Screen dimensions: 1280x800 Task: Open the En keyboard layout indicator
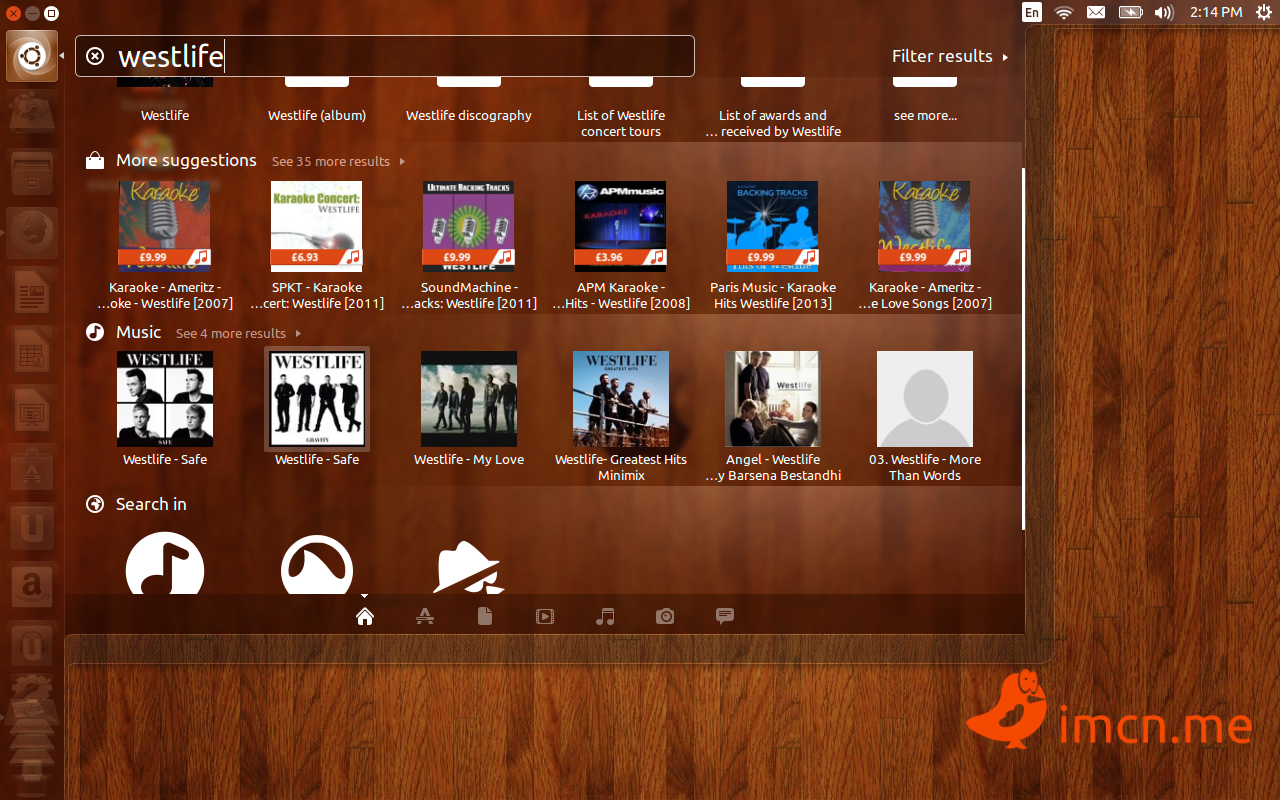point(1032,12)
